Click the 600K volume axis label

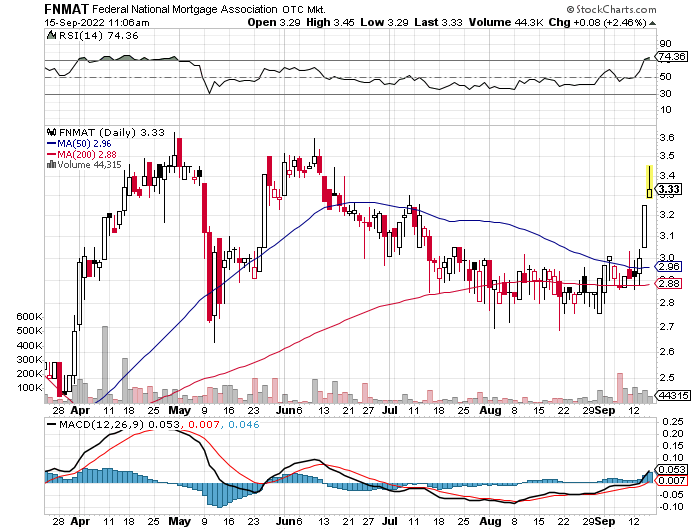(29, 317)
